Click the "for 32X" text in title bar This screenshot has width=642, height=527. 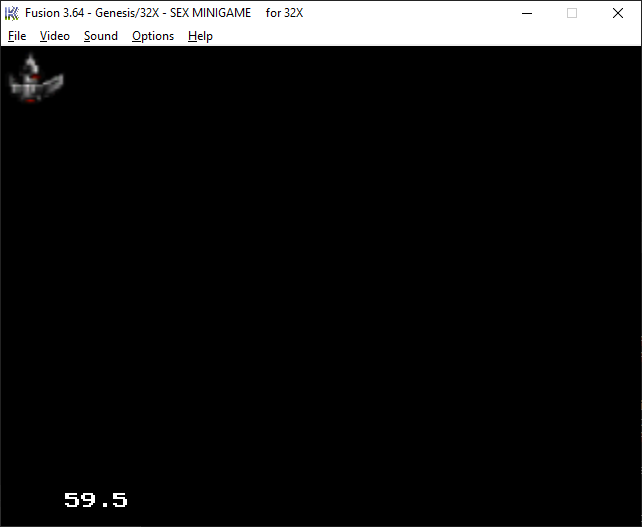click(x=284, y=13)
